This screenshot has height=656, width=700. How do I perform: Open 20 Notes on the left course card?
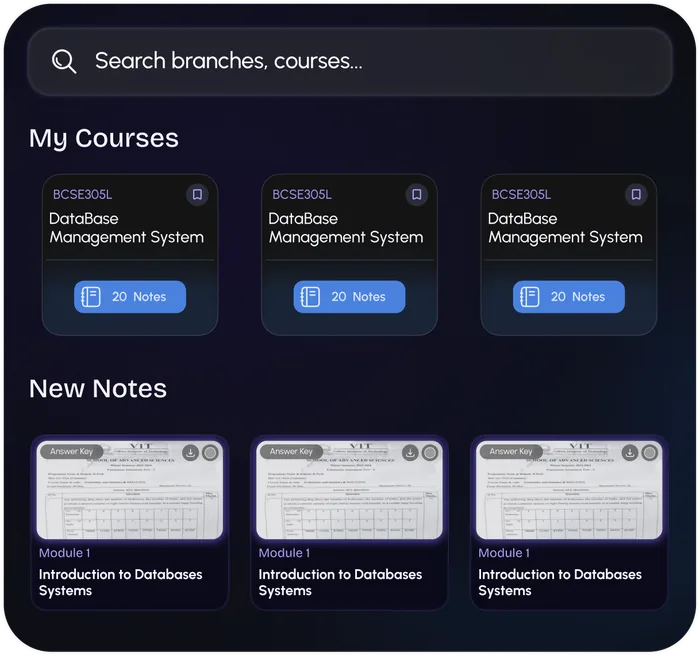pos(130,297)
